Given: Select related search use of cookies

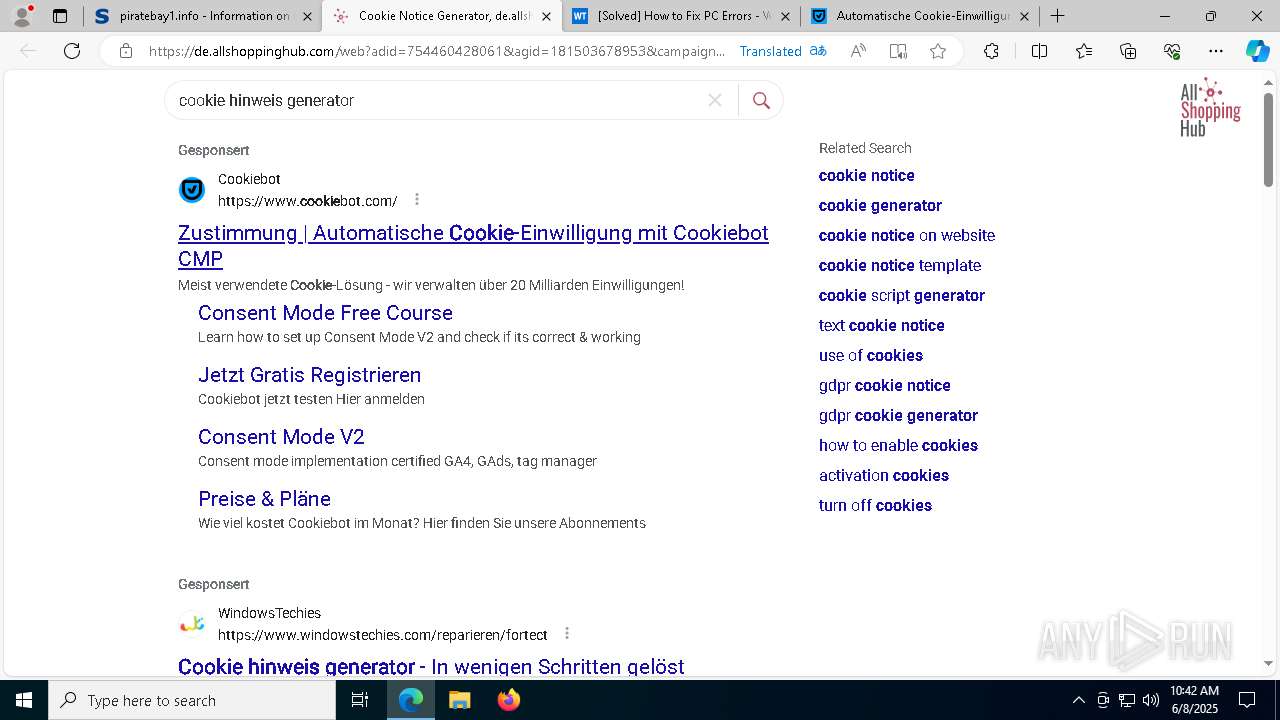Looking at the screenshot, I should tap(871, 355).
